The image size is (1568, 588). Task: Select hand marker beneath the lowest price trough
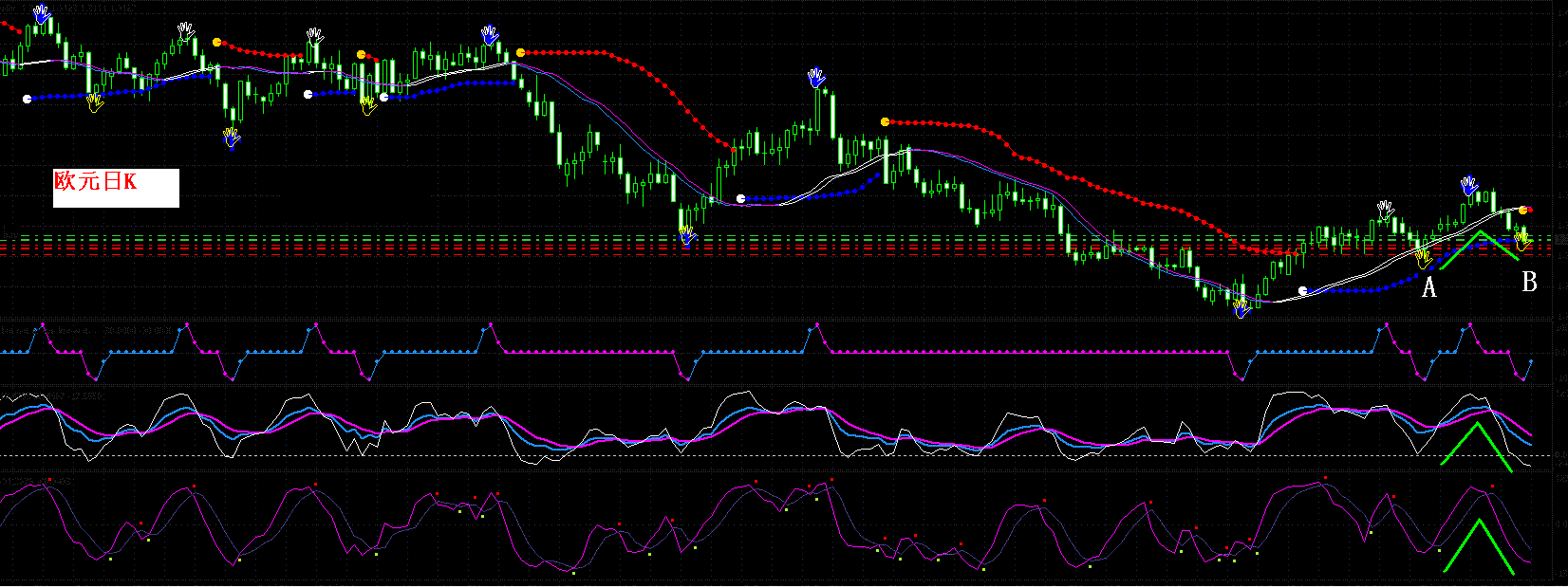[x=1241, y=308]
